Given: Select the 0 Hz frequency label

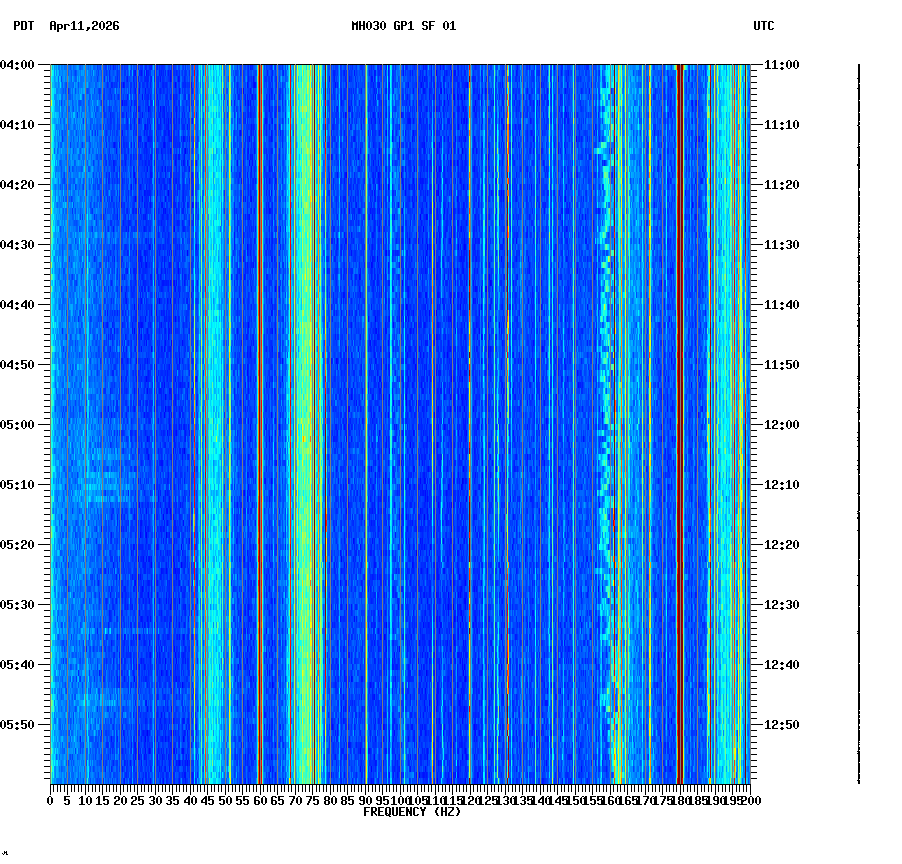Looking at the screenshot, I should click(x=48, y=800).
